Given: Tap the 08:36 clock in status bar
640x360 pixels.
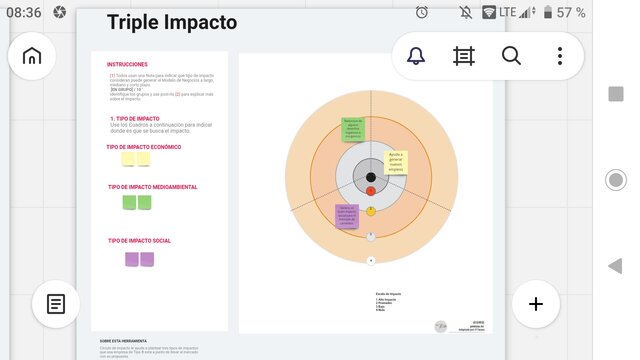Looking at the screenshot, I should pos(24,12).
